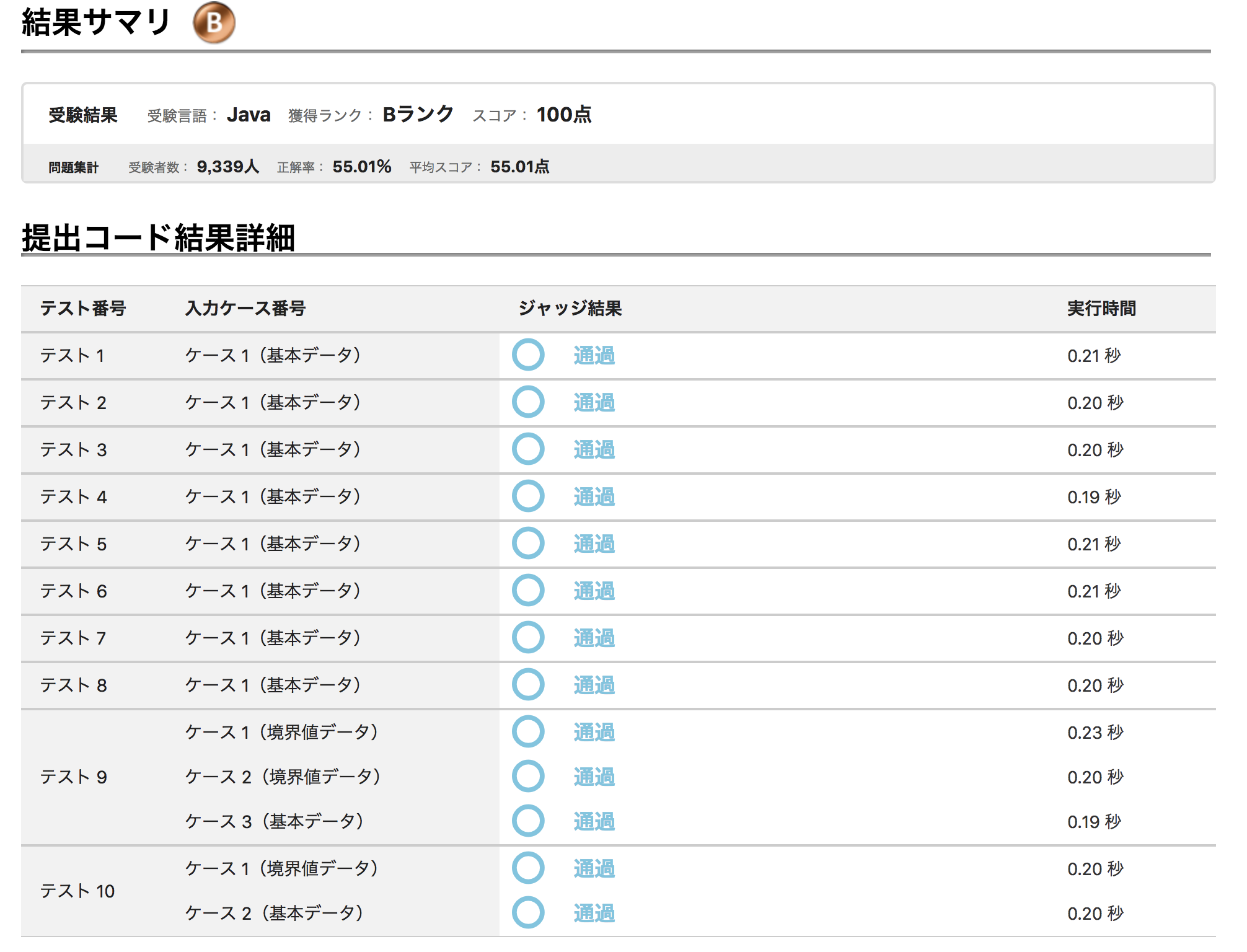The height and width of the screenshot is (952, 1247).
Task: Click the 結果サマリ heading
Action: tap(94, 20)
